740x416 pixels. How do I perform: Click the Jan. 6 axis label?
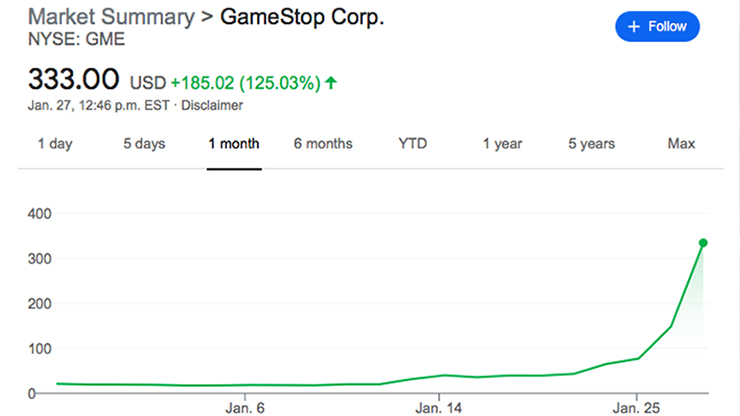click(245, 408)
